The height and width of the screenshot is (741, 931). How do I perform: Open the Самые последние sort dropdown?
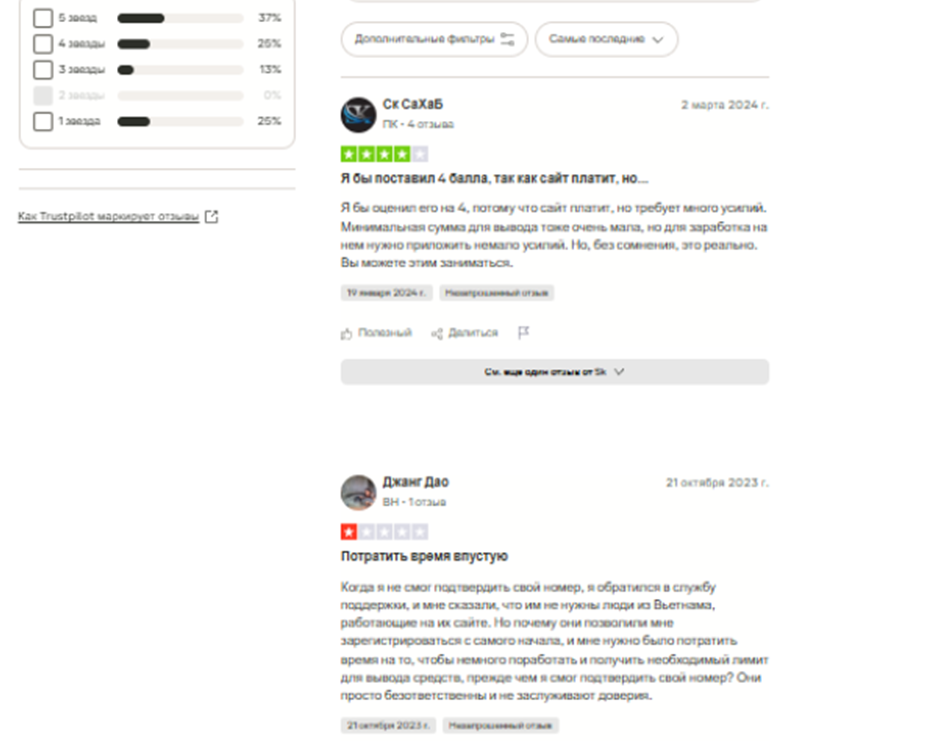pyautogui.click(x=606, y=39)
